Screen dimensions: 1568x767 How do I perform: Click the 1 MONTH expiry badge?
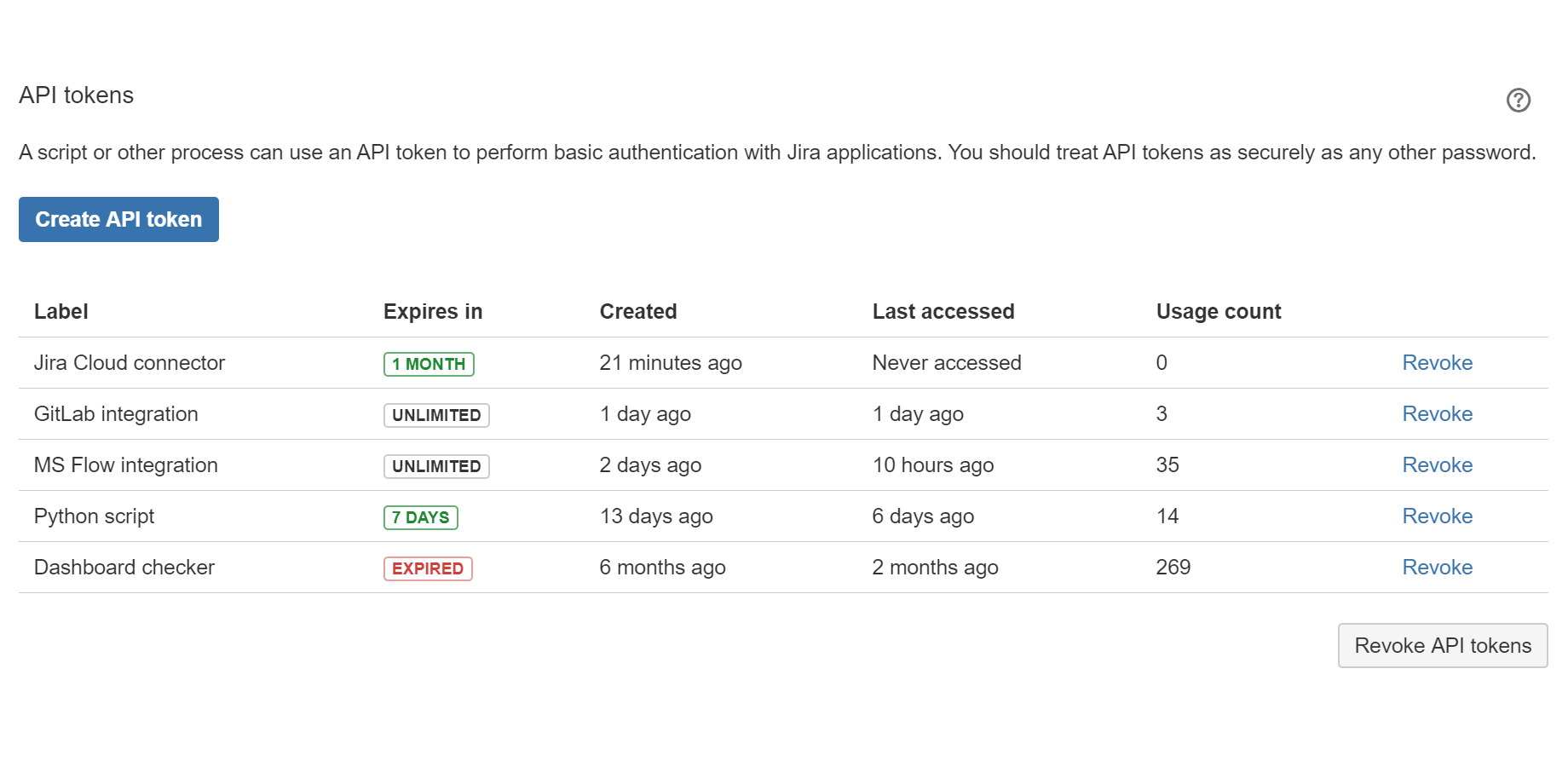[x=429, y=363]
